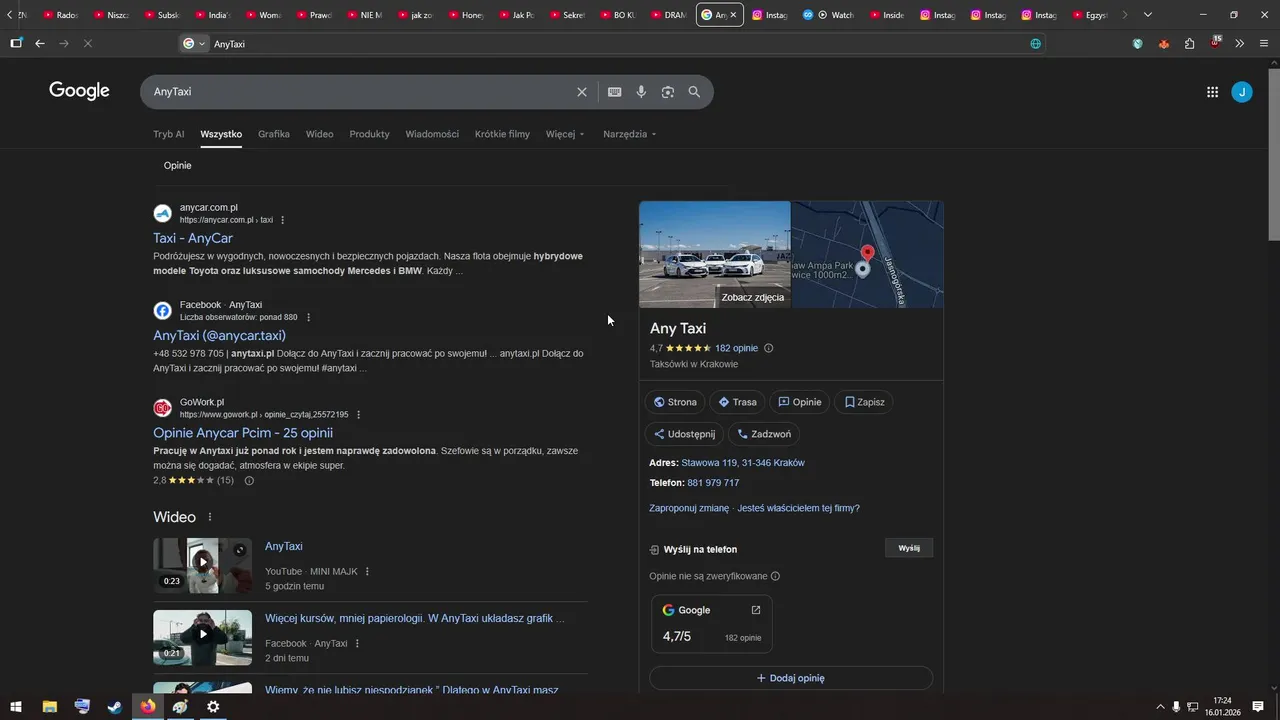
Task: Open site info dropdown in address bar
Action: pos(194,44)
